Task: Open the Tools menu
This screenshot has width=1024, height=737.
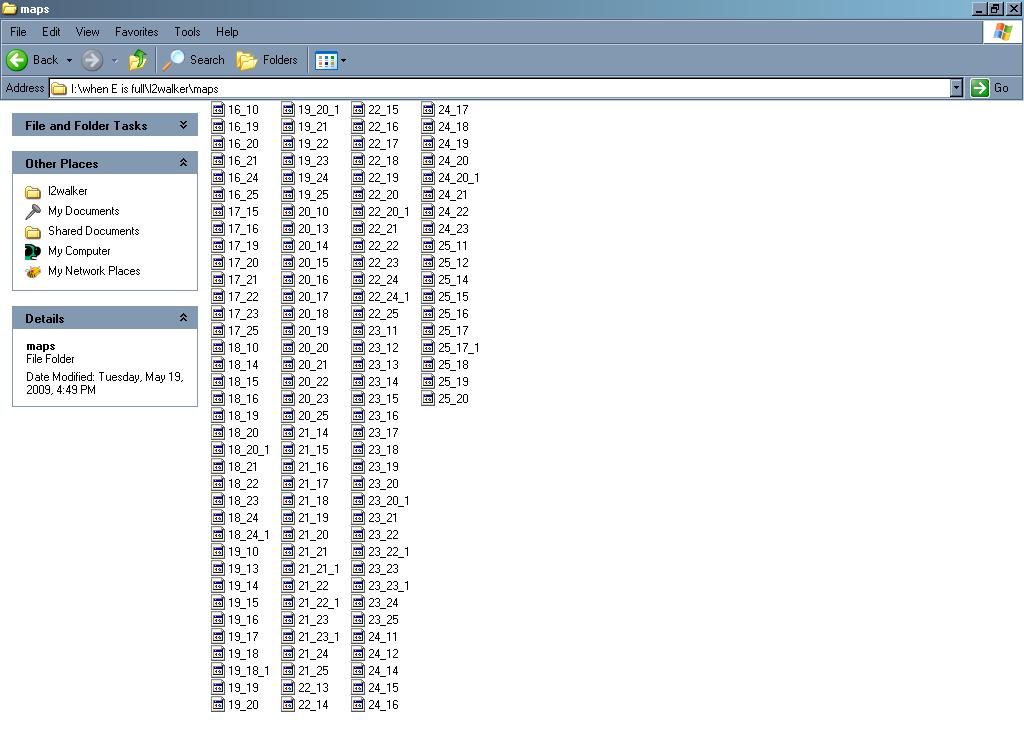Action: coord(187,31)
